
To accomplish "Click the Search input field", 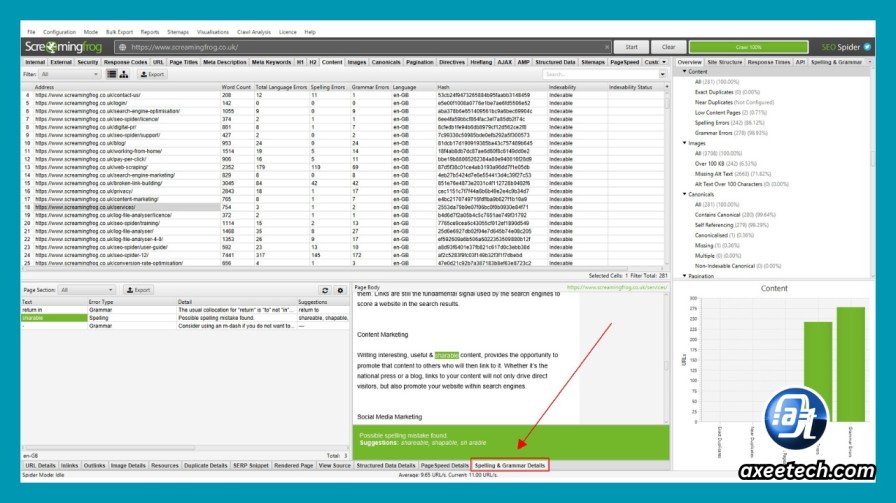I will (600, 74).
